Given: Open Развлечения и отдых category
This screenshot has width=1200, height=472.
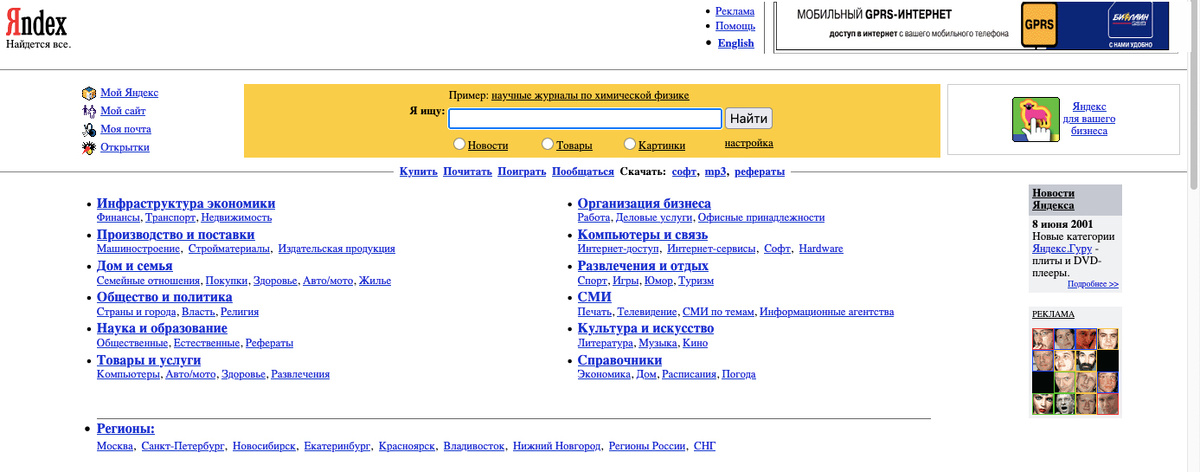Looking at the screenshot, I should (x=643, y=265).
